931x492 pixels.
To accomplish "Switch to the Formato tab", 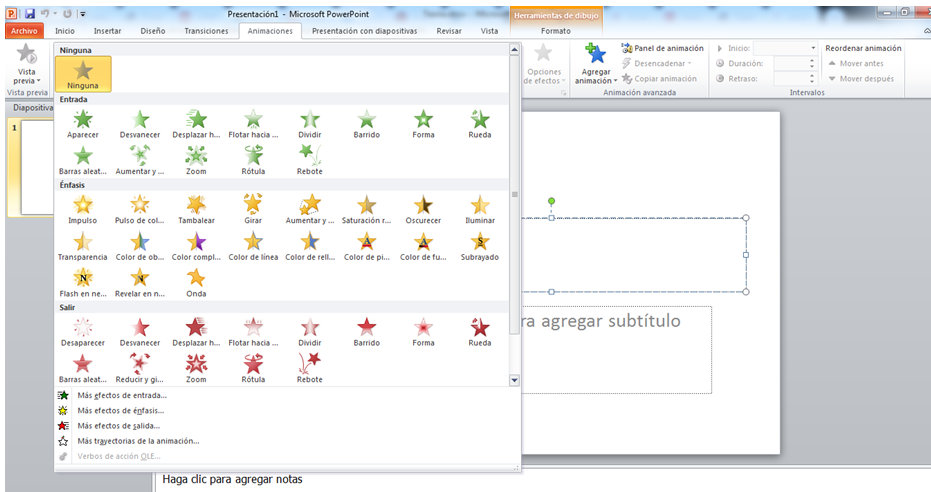I will 556,31.
